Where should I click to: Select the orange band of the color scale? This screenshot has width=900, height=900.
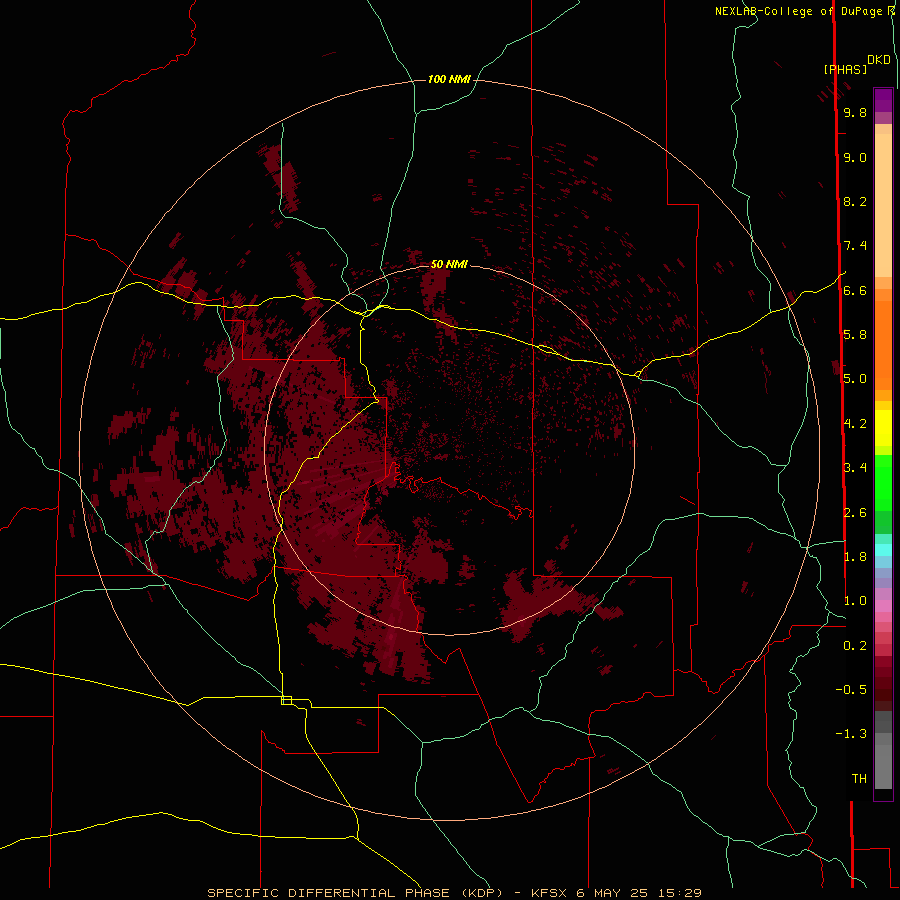883,345
